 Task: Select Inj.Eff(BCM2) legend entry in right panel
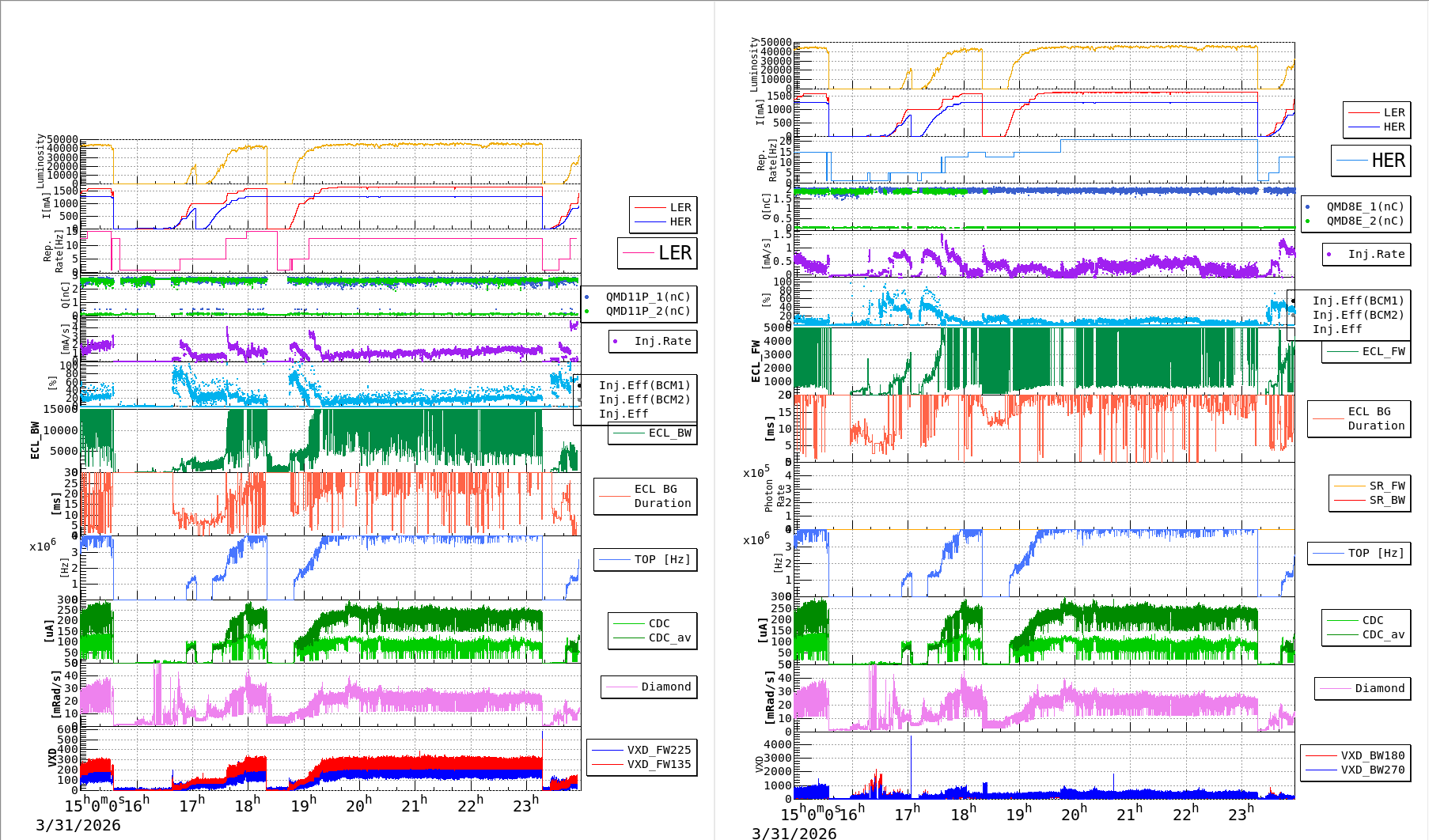pos(1358,315)
